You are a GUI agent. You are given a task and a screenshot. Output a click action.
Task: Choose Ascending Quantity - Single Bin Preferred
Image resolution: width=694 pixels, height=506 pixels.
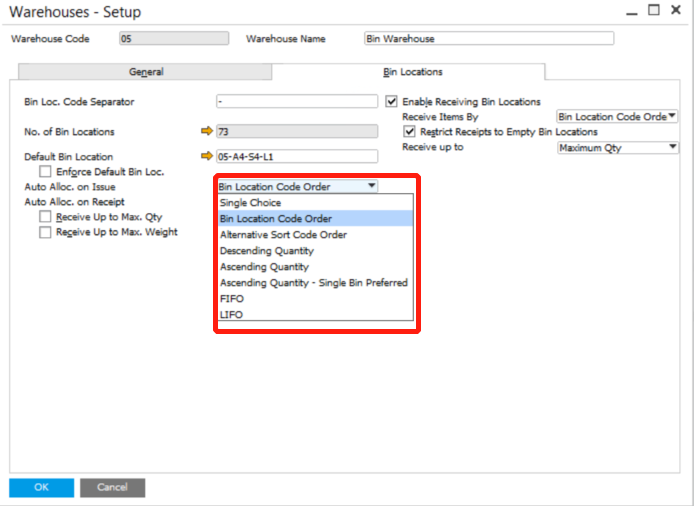point(313,283)
